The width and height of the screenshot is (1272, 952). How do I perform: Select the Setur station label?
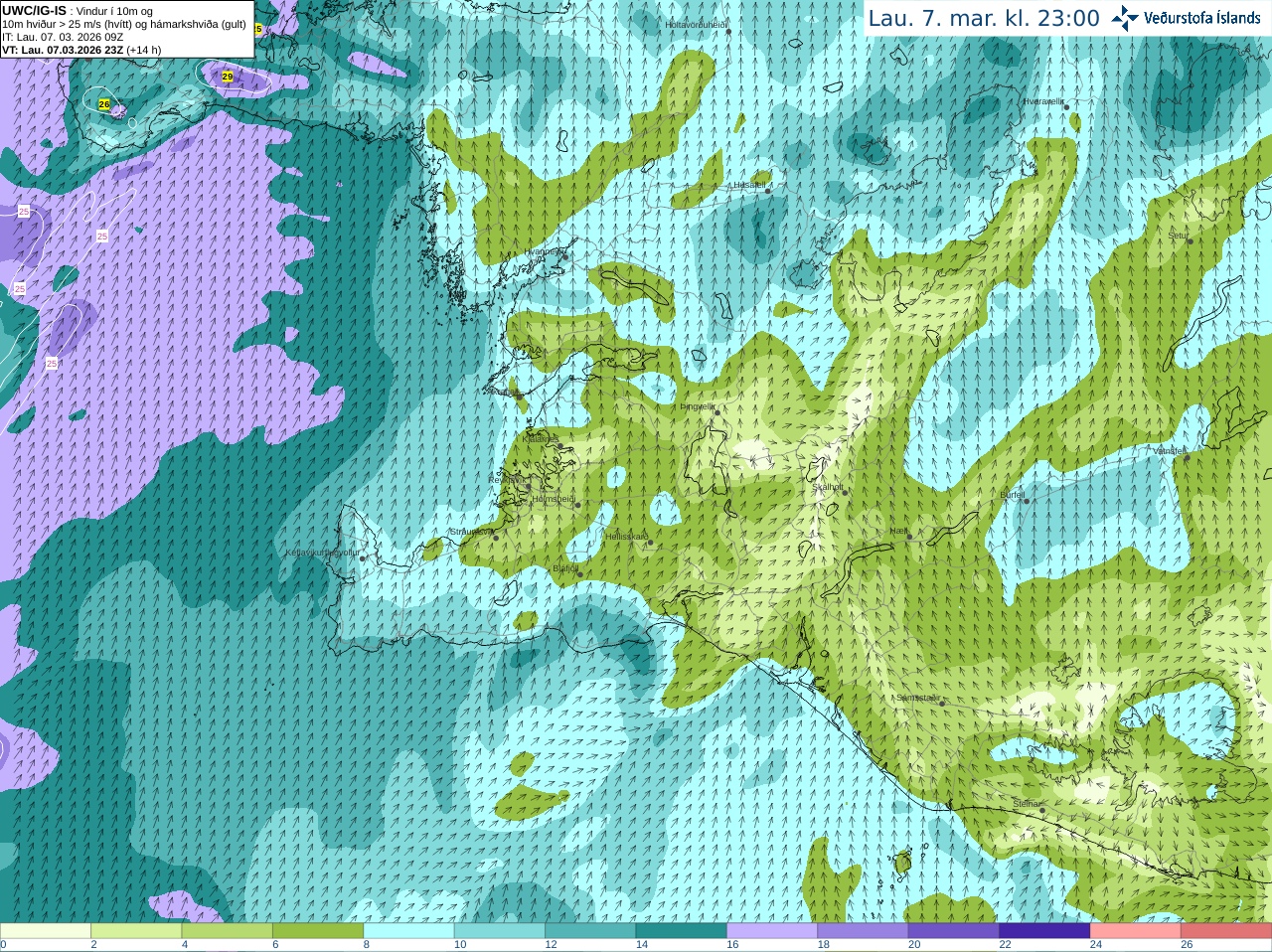pyautogui.click(x=1178, y=236)
